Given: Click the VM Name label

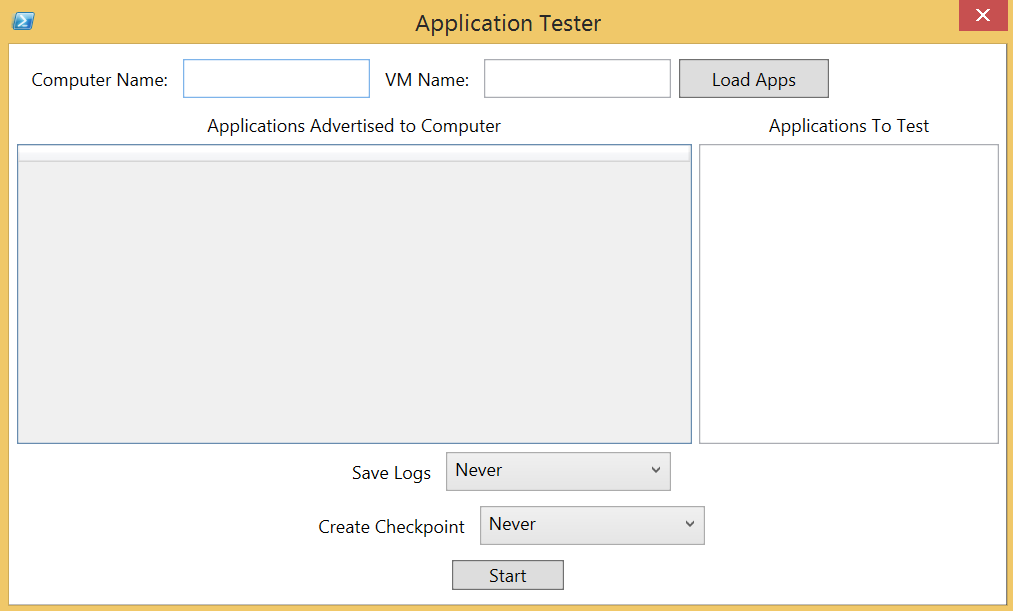Looking at the screenshot, I should click(x=427, y=80).
